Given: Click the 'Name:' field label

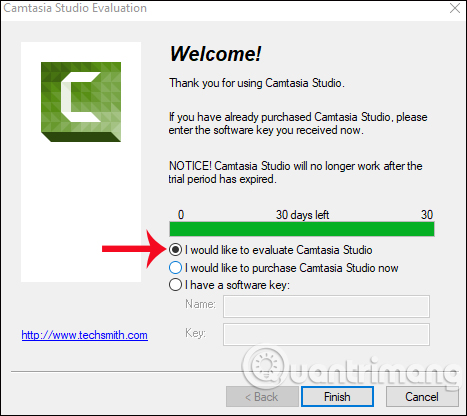Looking at the screenshot, I should pyautogui.click(x=200, y=304).
